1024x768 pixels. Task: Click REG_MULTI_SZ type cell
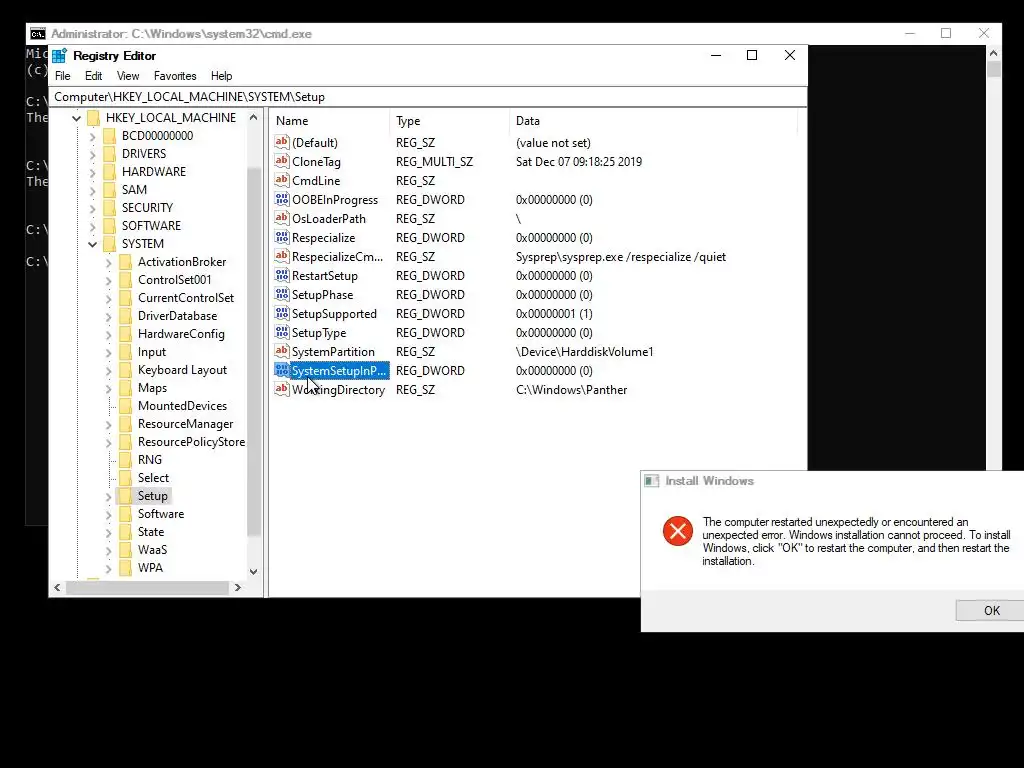434,162
